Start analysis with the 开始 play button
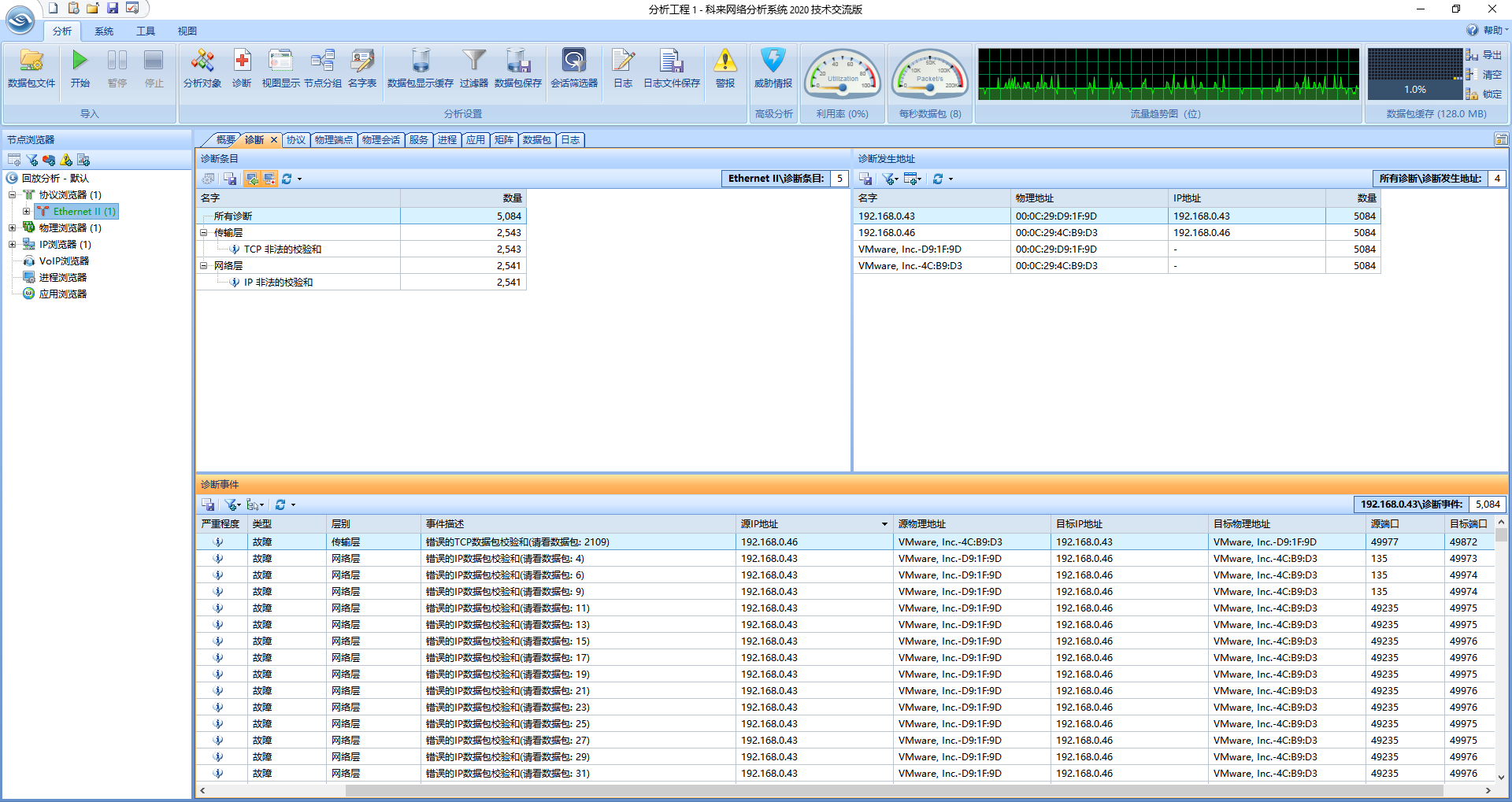 click(x=80, y=69)
